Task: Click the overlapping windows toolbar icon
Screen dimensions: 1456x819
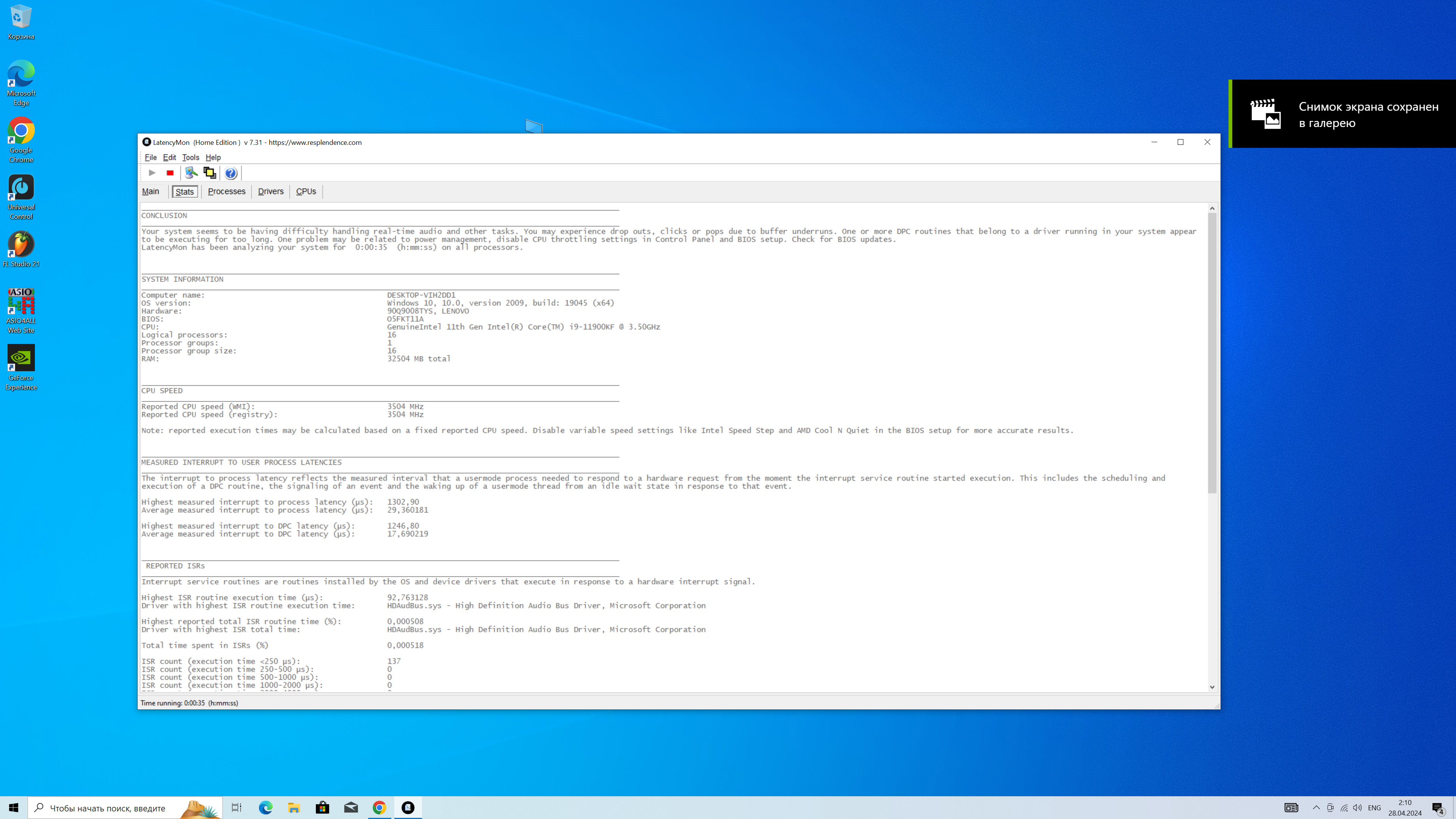Action: (210, 173)
